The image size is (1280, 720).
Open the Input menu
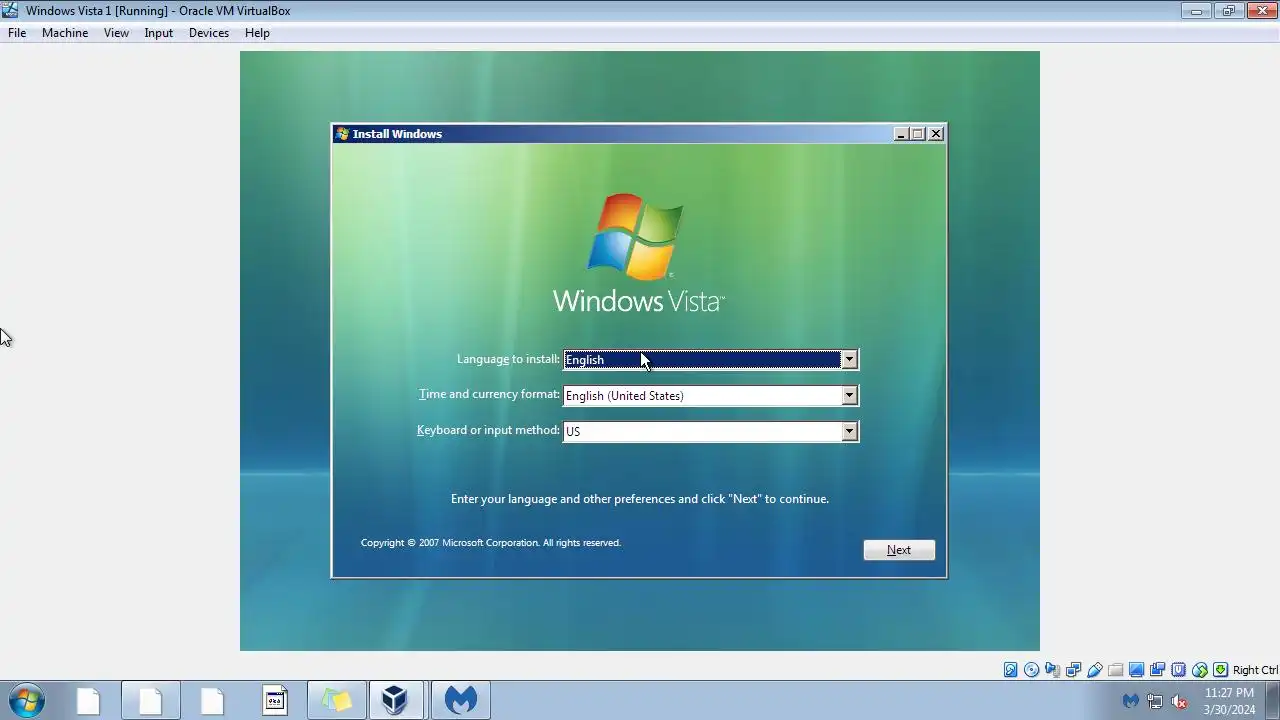[x=158, y=33]
